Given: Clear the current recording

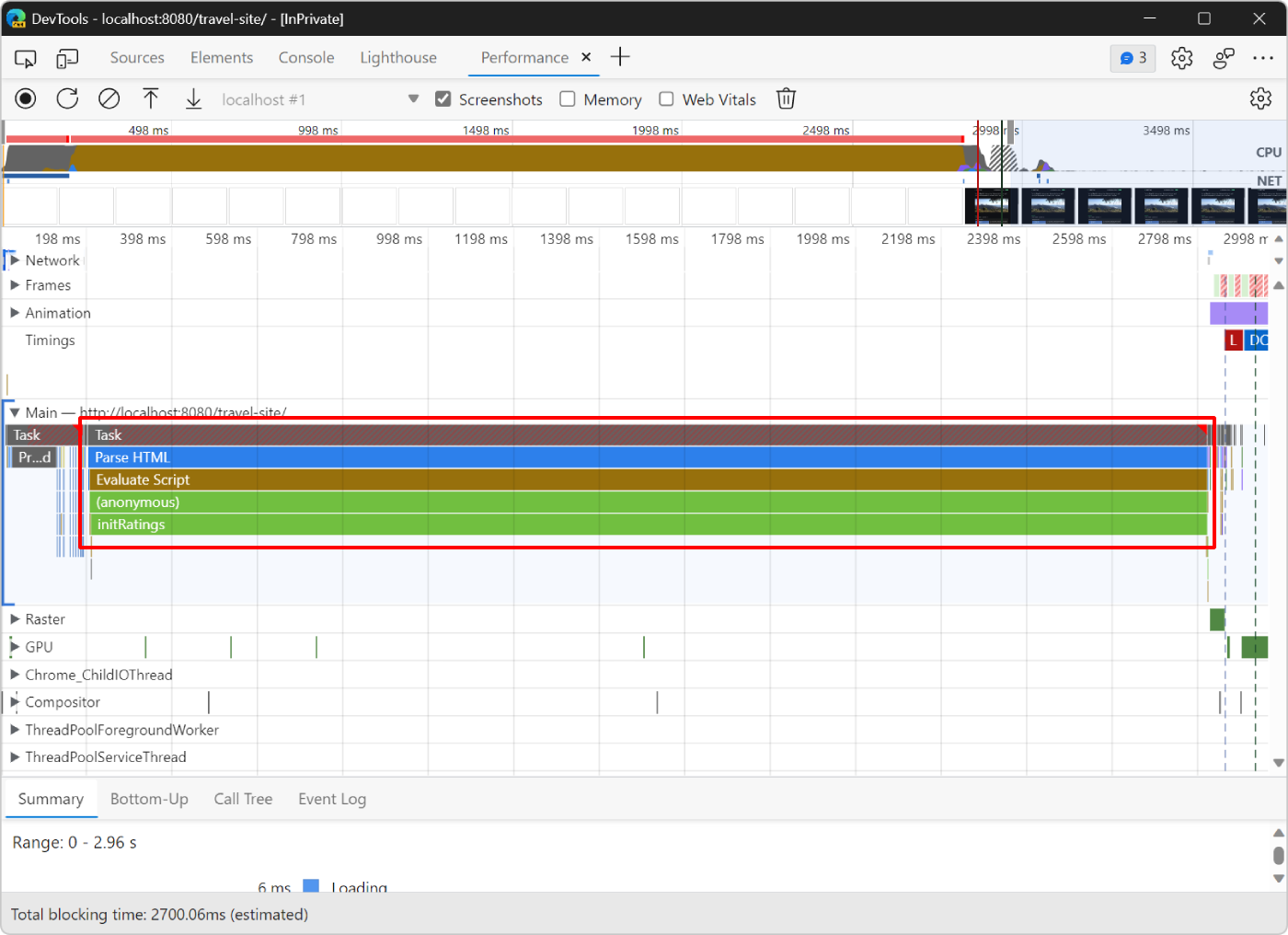Looking at the screenshot, I should click(109, 98).
